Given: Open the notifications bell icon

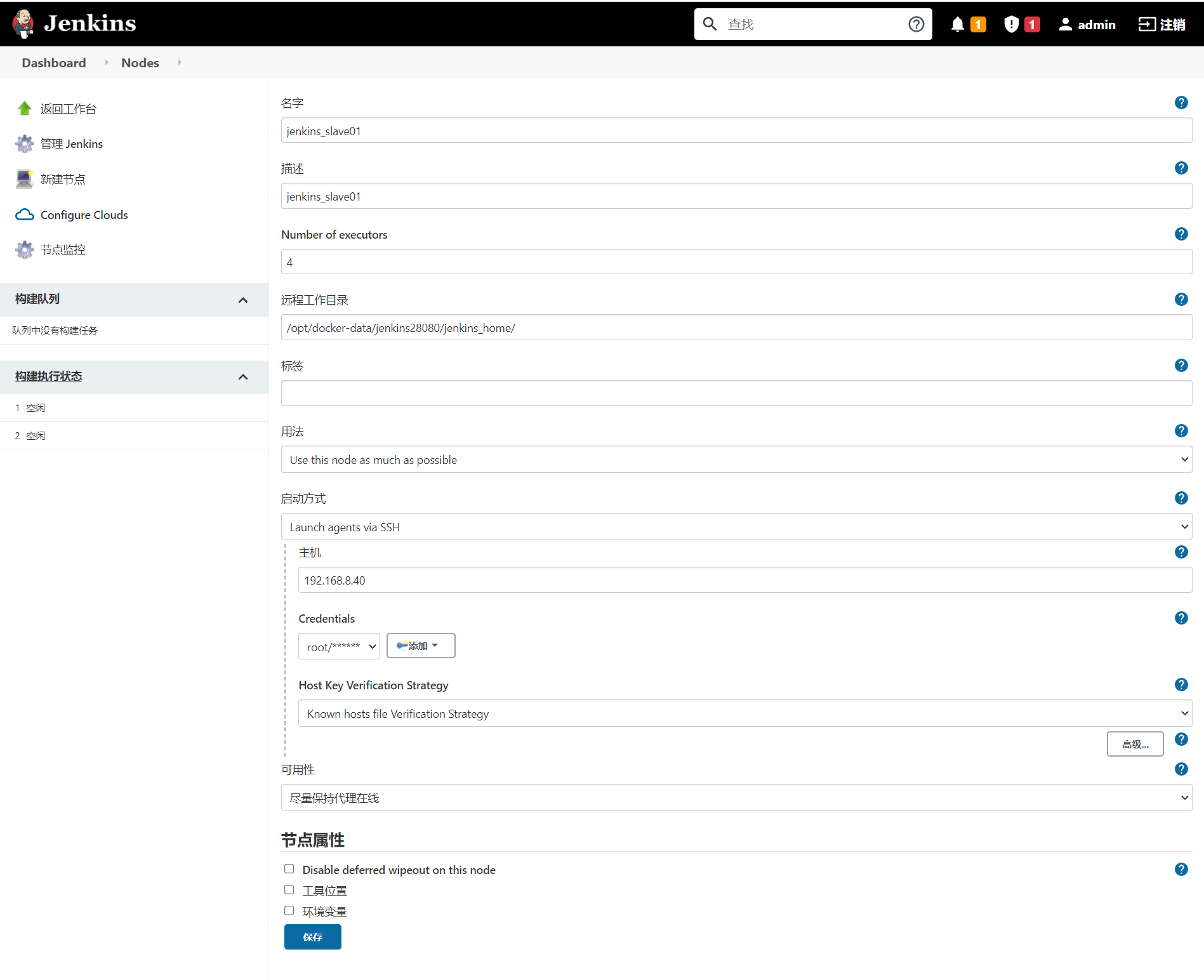Looking at the screenshot, I should [x=957, y=24].
